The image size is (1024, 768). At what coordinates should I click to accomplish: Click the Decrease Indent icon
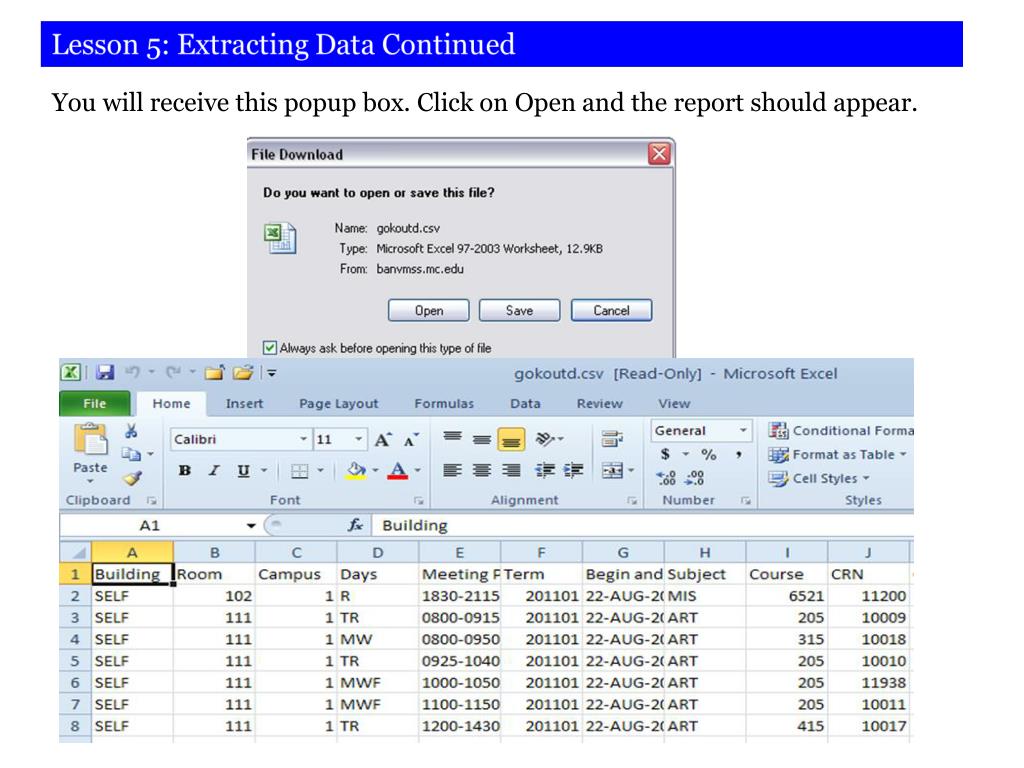(x=545, y=470)
